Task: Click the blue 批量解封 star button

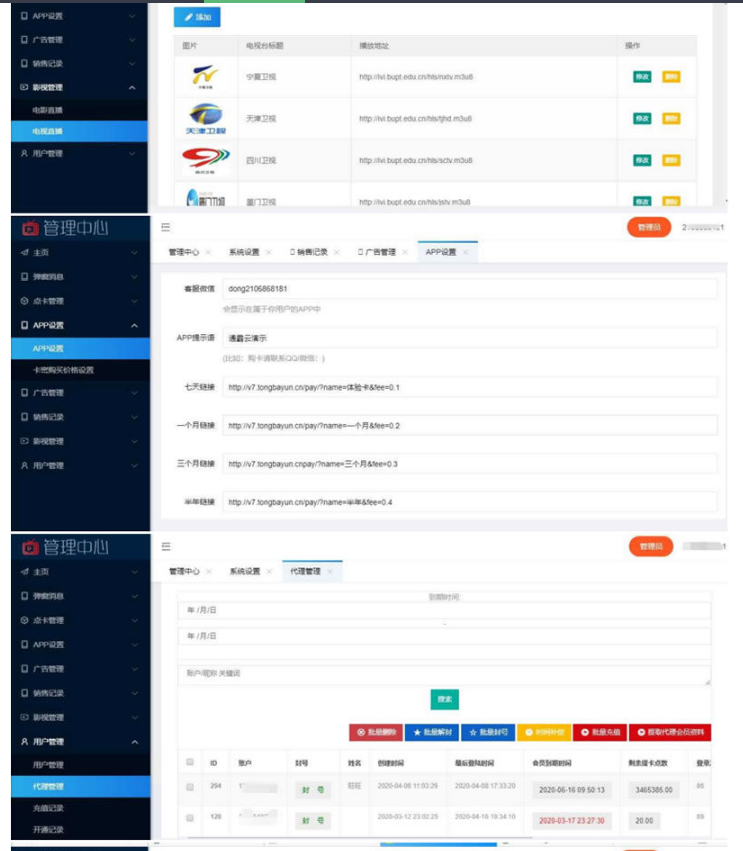Action: click(x=432, y=732)
